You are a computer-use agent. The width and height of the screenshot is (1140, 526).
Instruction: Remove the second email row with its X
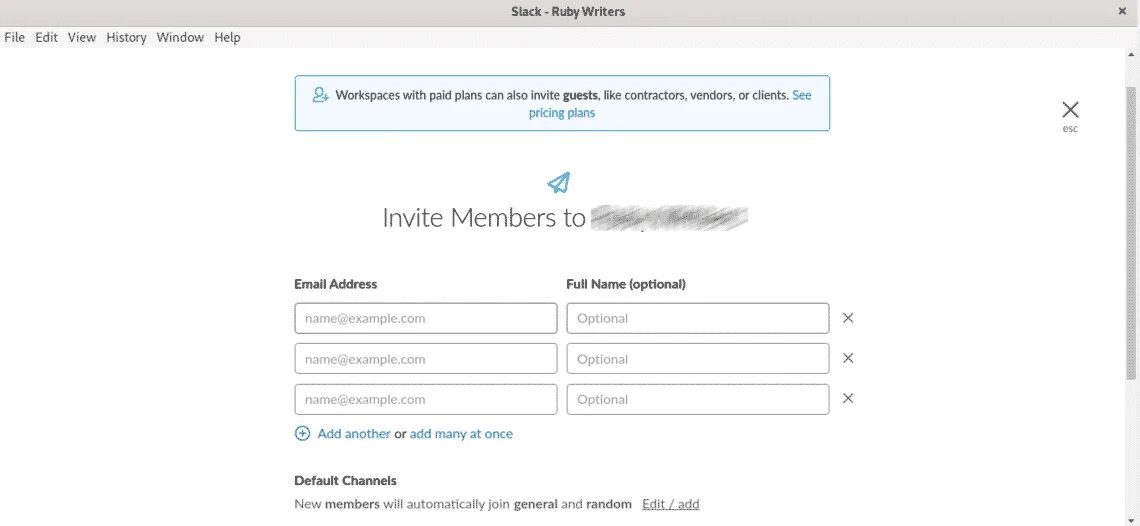848,358
